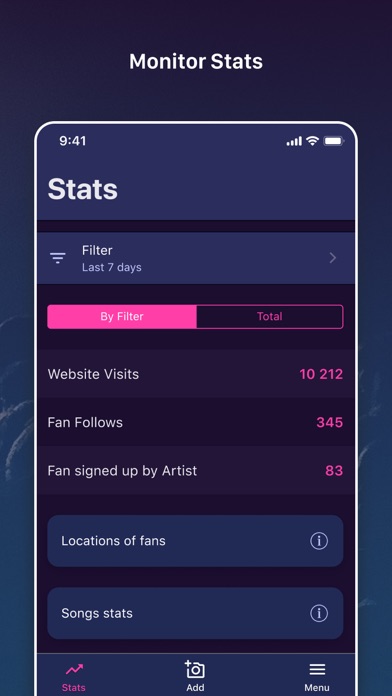This screenshot has height=696, width=392.
Task: Open the Last 7 days filter row
Action: click(196, 258)
